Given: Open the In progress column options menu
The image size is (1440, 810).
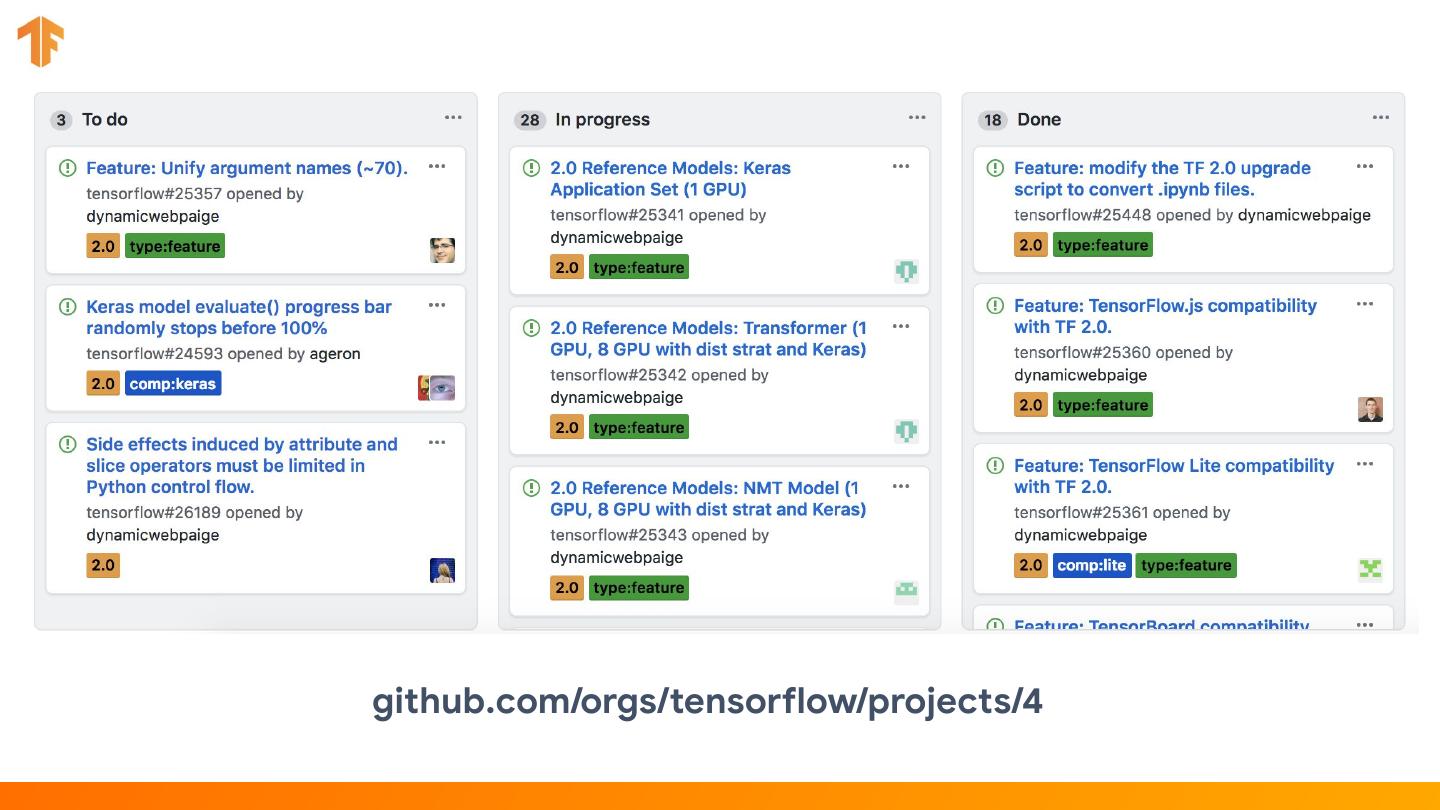Looking at the screenshot, I should pyautogui.click(x=917, y=118).
